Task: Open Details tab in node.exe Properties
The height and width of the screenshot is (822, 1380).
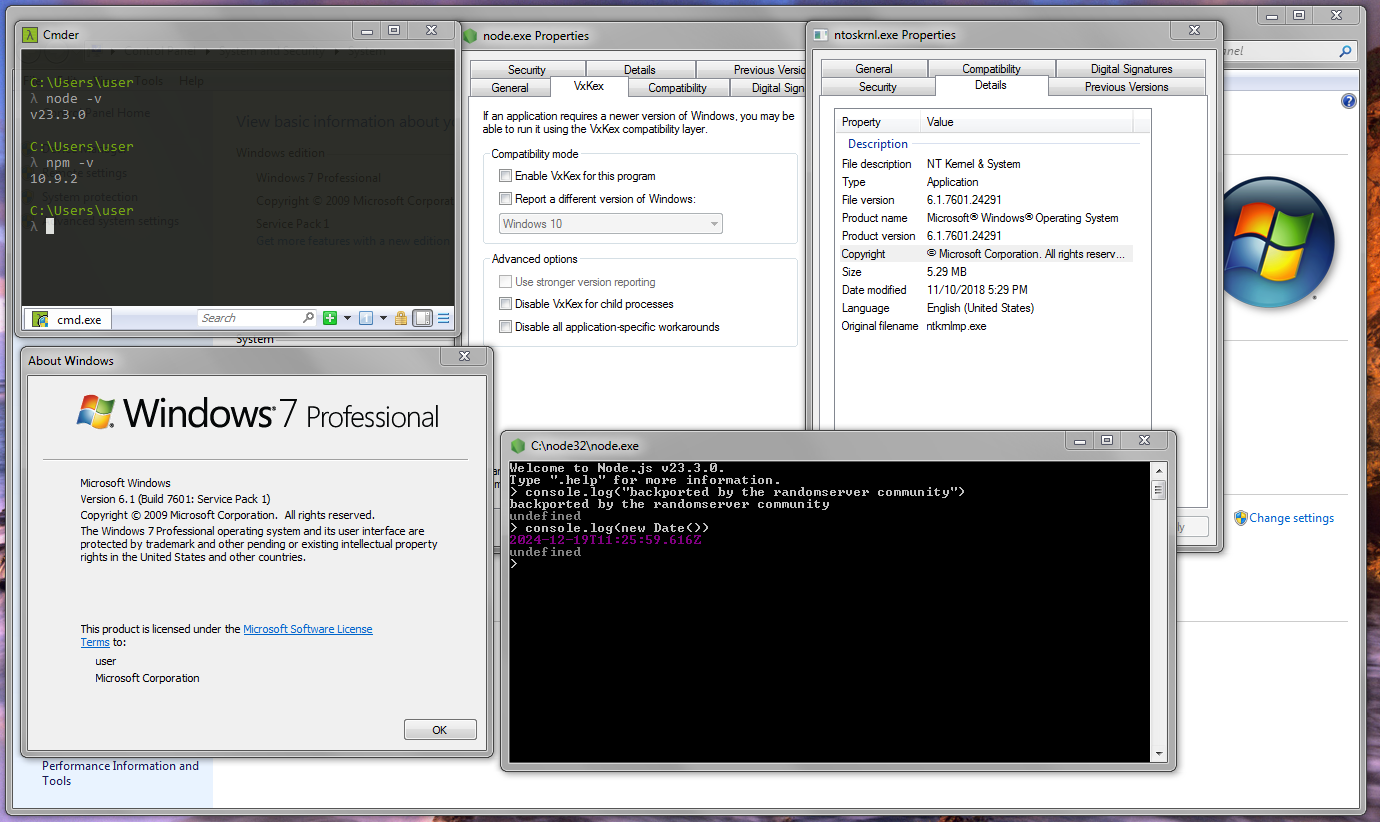Action: tap(639, 70)
